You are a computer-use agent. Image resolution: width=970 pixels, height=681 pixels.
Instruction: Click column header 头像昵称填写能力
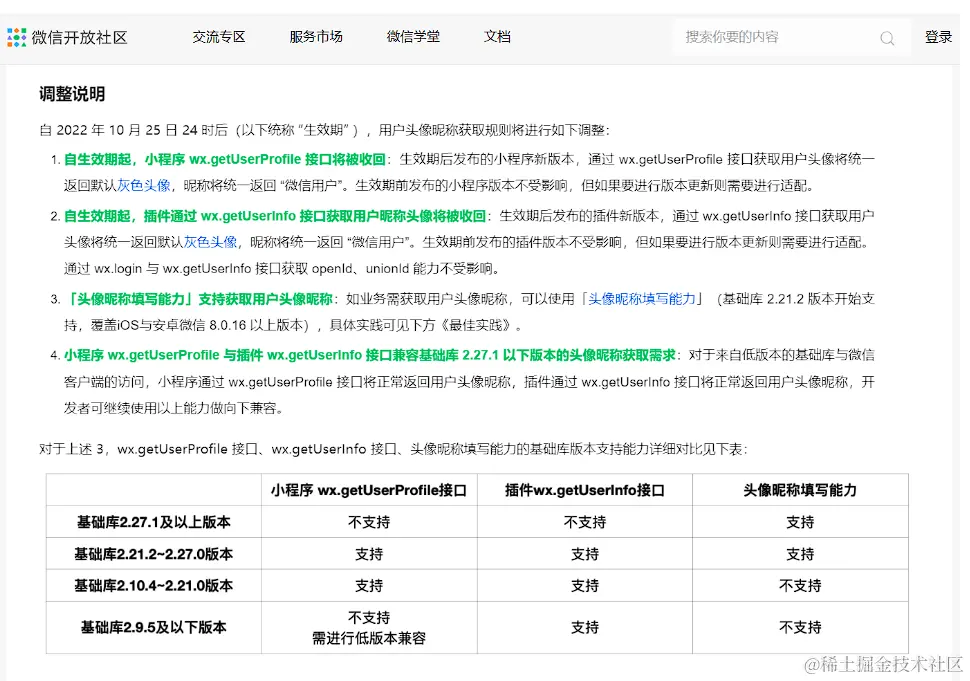coord(800,490)
